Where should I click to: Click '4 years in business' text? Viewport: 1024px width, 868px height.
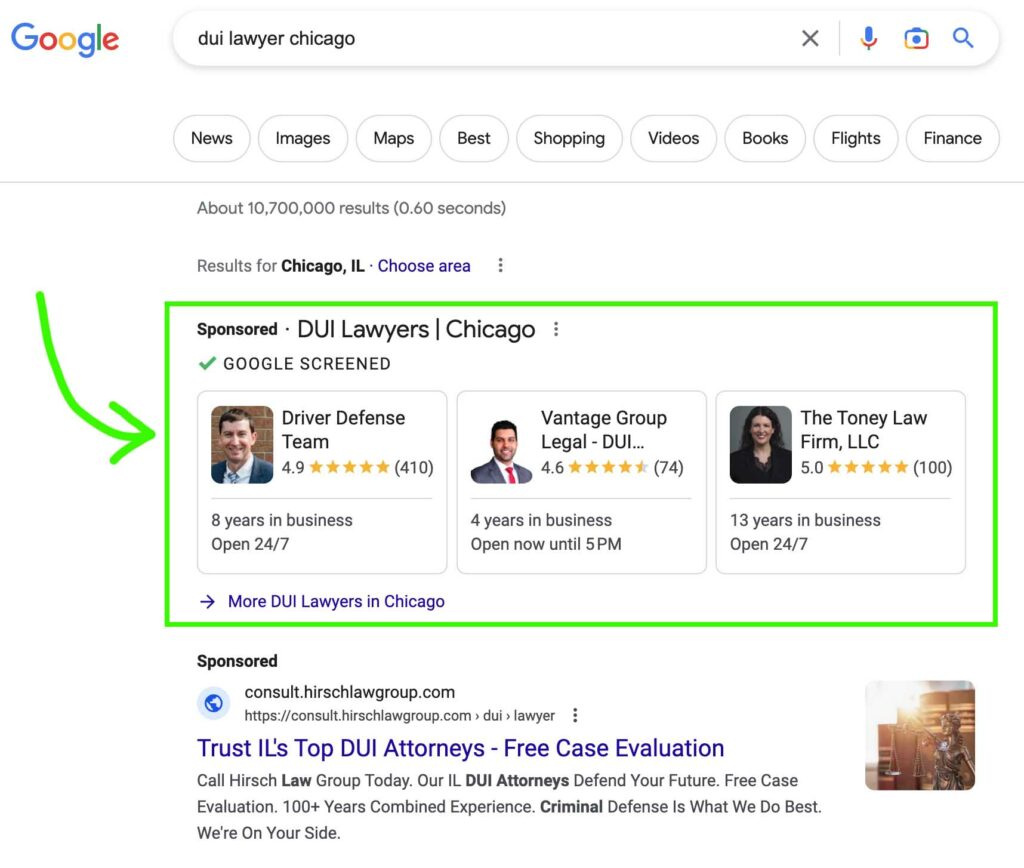point(541,521)
